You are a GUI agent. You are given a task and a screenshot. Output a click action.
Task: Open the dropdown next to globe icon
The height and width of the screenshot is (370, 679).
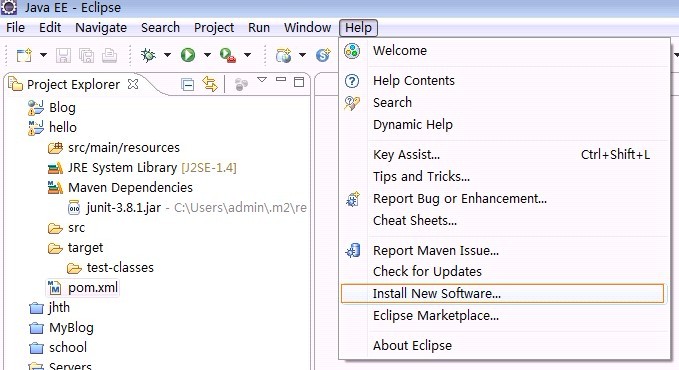pyautogui.click(x=302, y=55)
